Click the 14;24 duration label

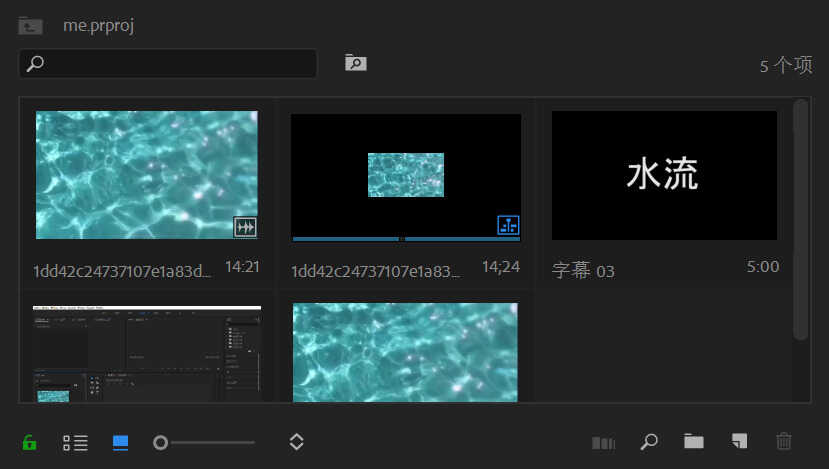(501, 266)
